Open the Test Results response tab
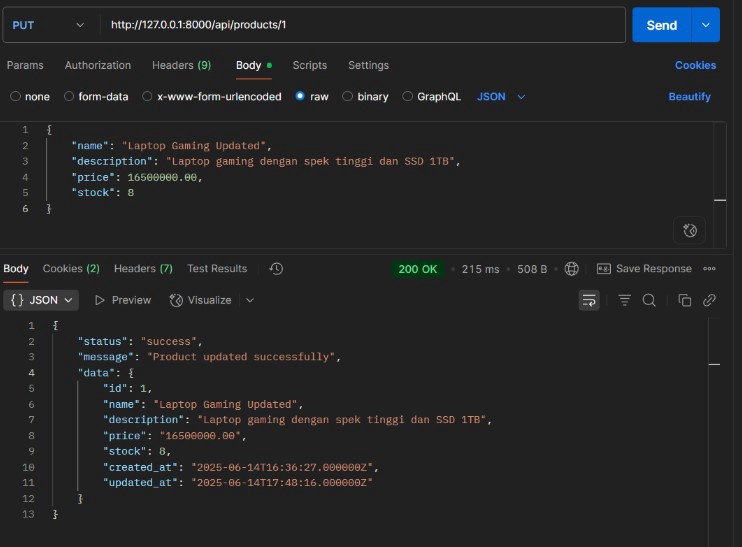The image size is (742, 547). [217, 269]
